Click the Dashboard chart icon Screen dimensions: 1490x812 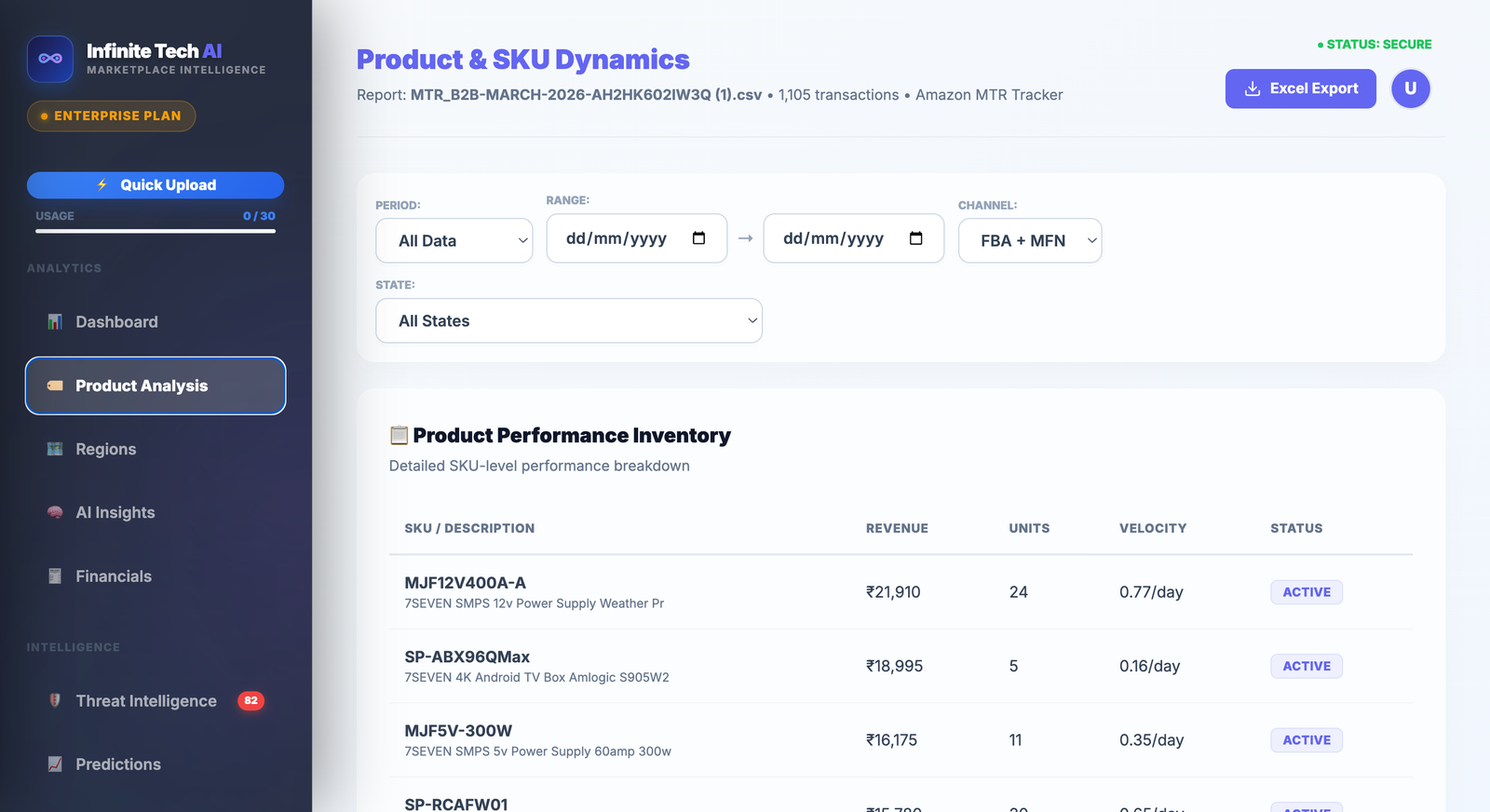pos(55,322)
